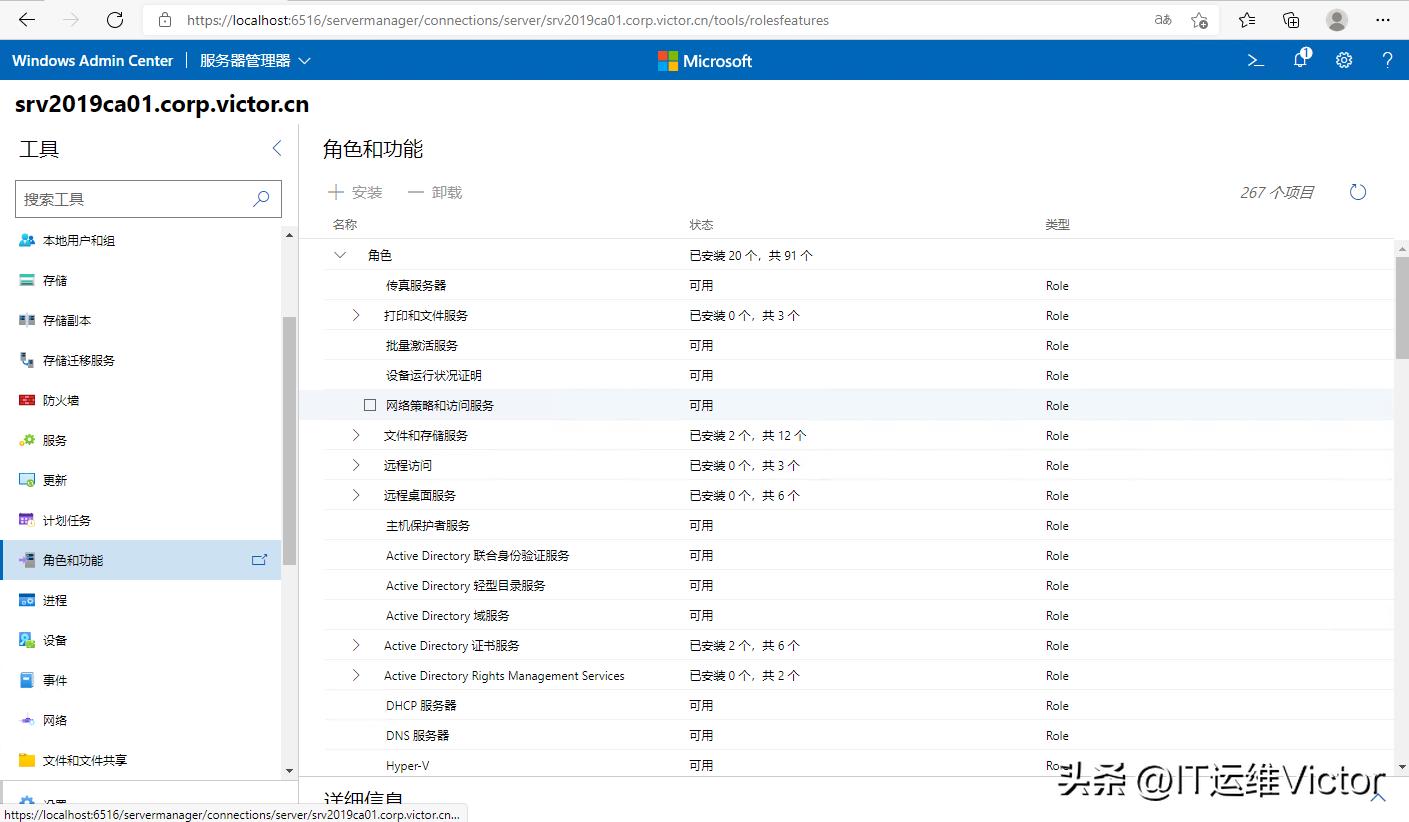Open the settings gear icon

(1343, 60)
